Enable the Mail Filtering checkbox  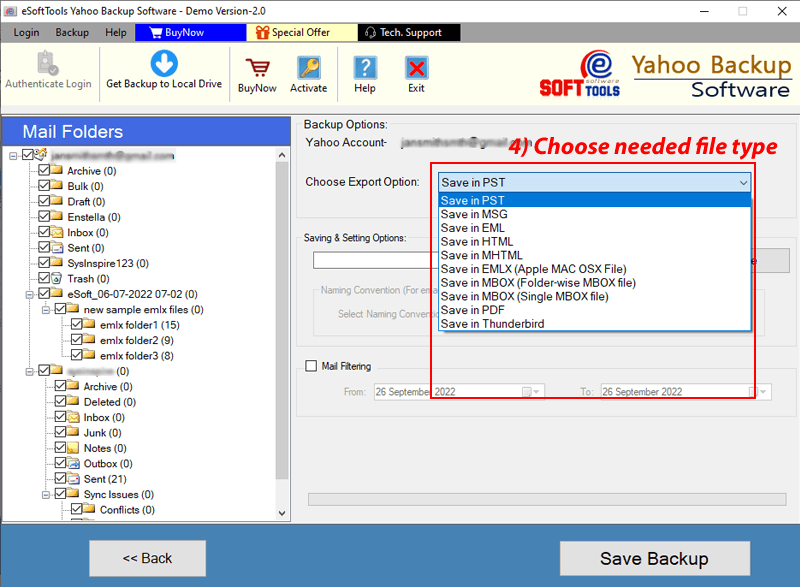(311, 366)
